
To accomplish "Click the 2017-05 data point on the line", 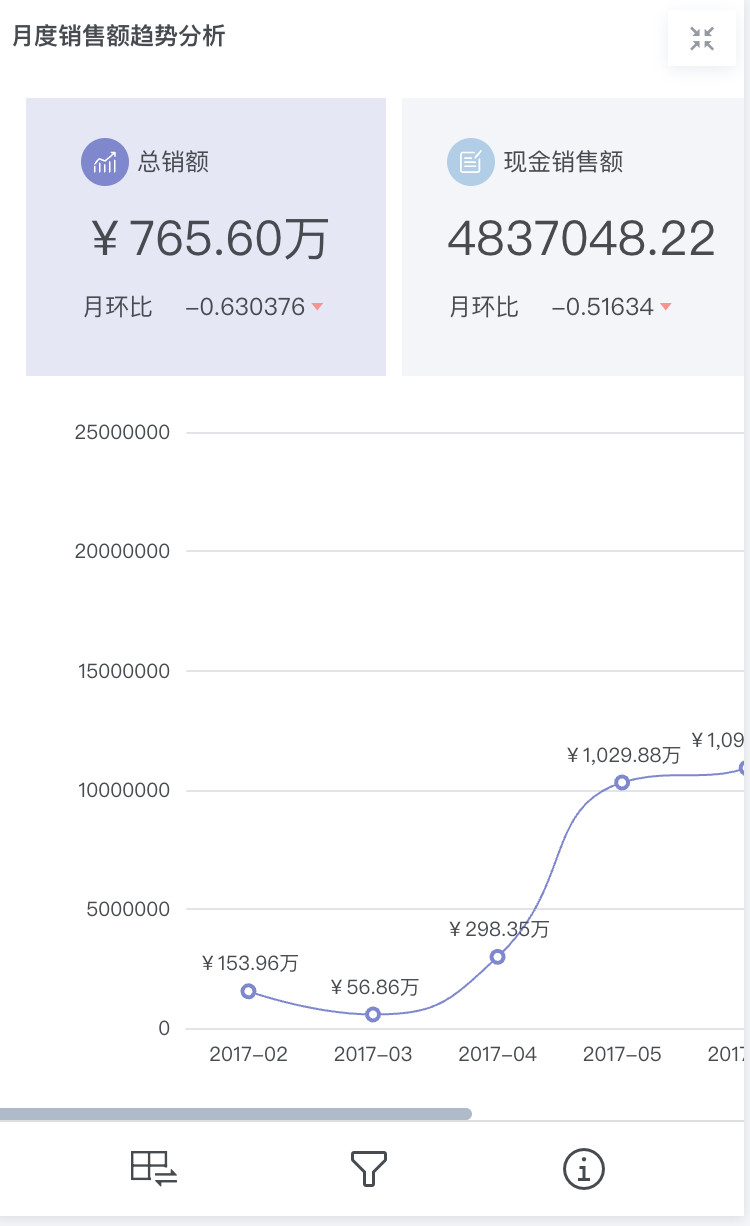I will (x=622, y=782).
